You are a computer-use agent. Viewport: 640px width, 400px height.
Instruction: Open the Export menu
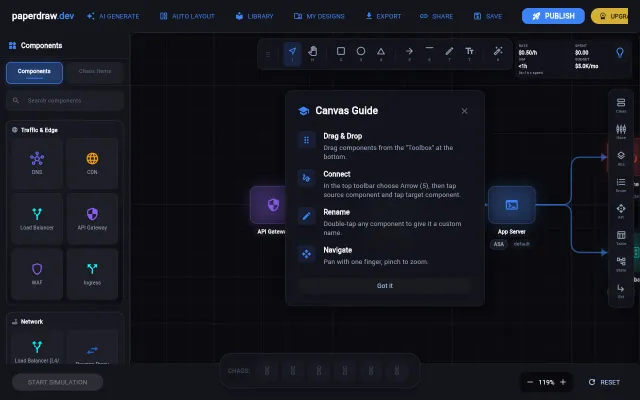pos(383,16)
